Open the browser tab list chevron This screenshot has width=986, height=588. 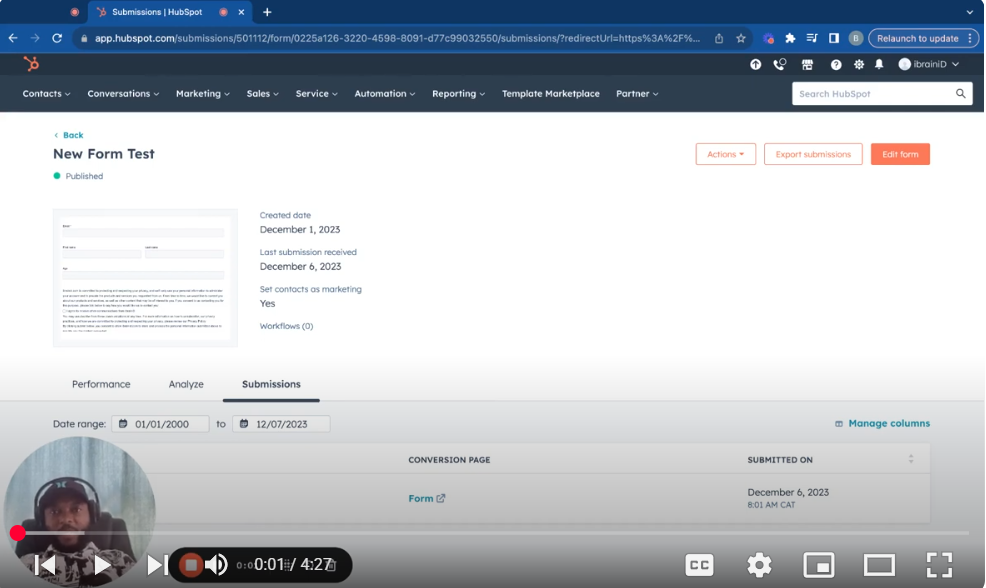click(x=969, y=12)
